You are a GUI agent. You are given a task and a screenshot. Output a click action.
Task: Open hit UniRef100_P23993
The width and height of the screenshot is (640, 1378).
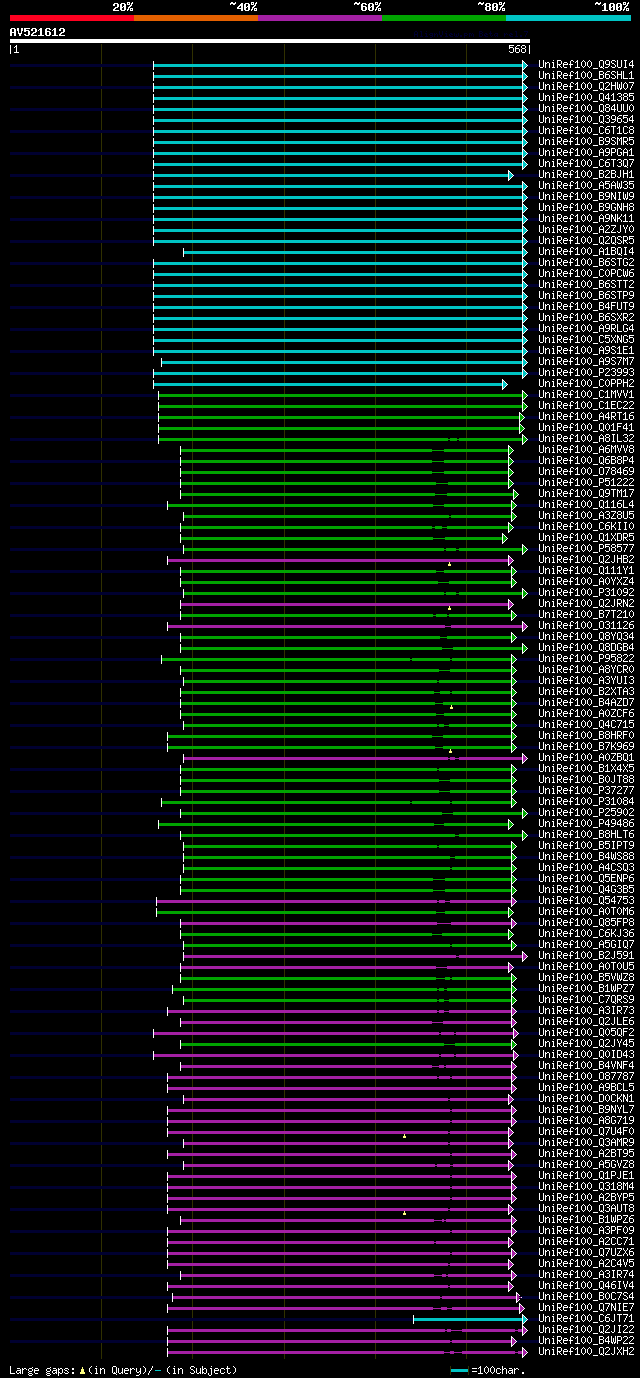tap(586, 372)
